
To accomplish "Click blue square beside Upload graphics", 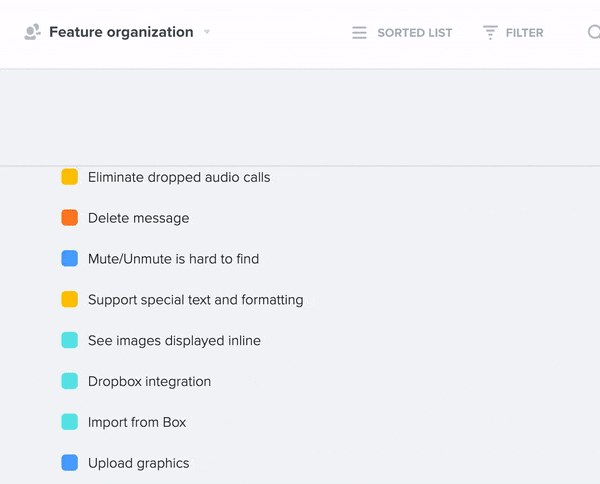I will pos(70,463).
